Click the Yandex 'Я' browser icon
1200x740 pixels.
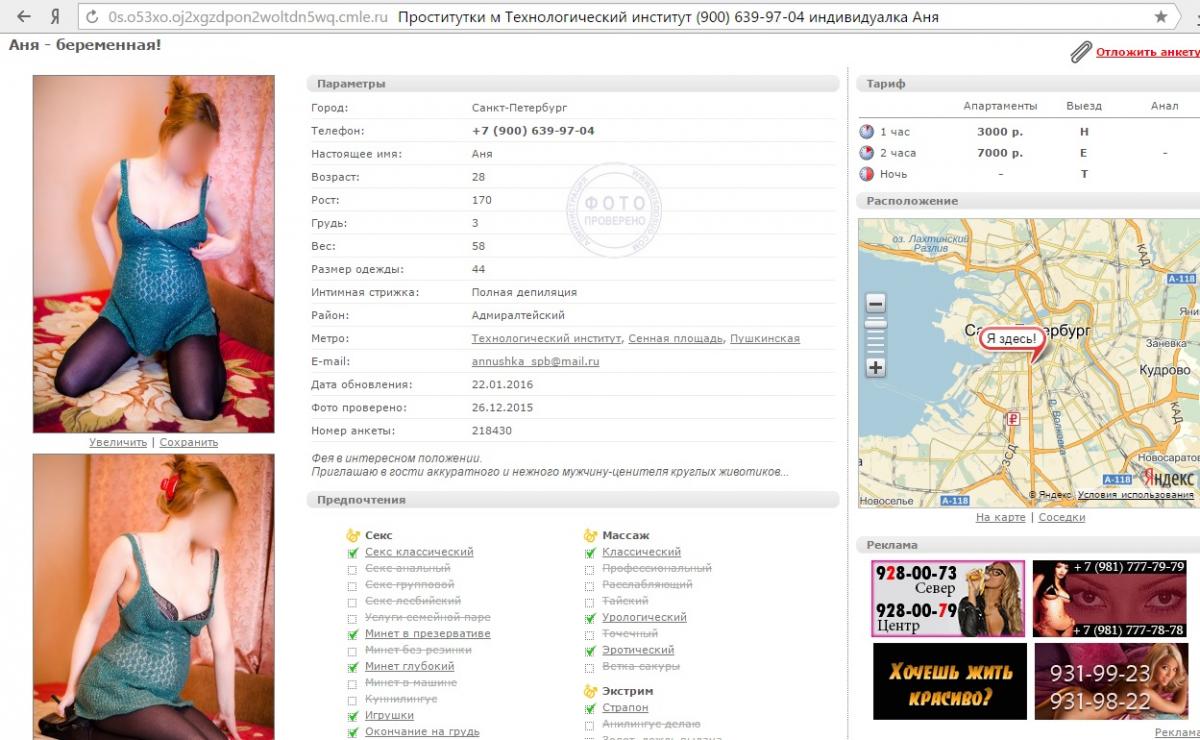point(56,17)
